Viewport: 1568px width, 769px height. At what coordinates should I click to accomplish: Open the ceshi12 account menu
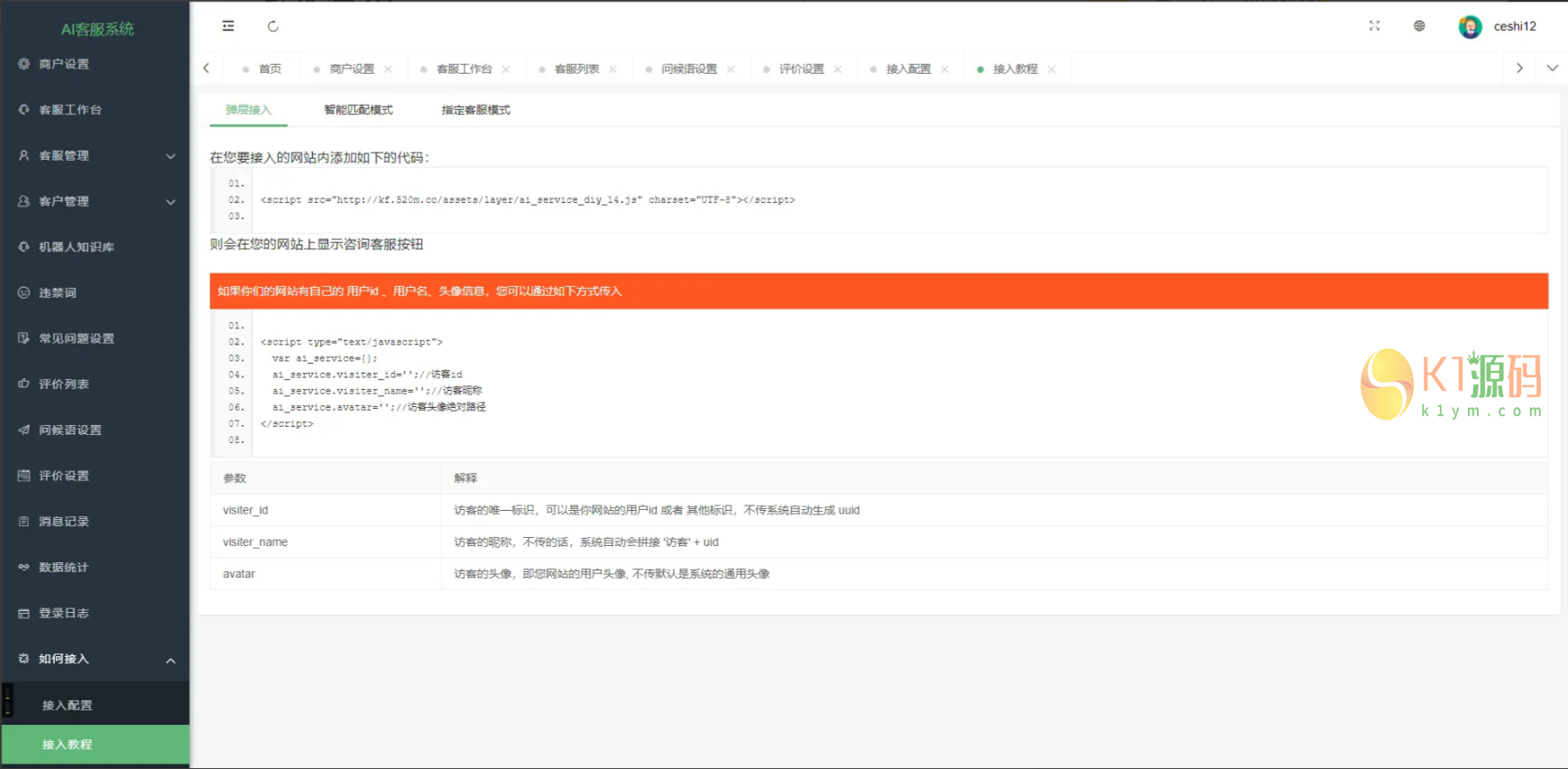pos(1515,26)
